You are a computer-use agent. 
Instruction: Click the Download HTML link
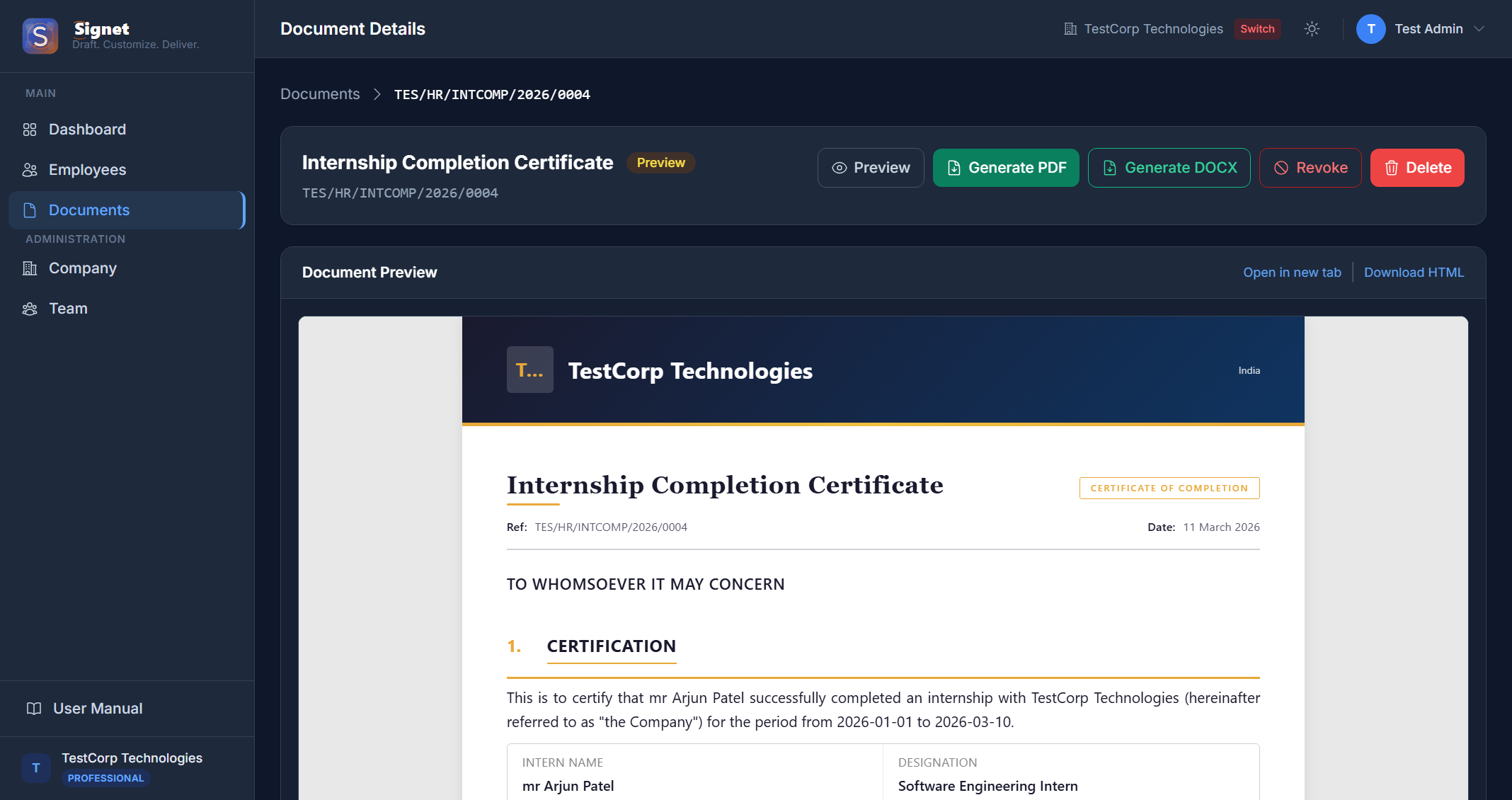coord(1414,273)
